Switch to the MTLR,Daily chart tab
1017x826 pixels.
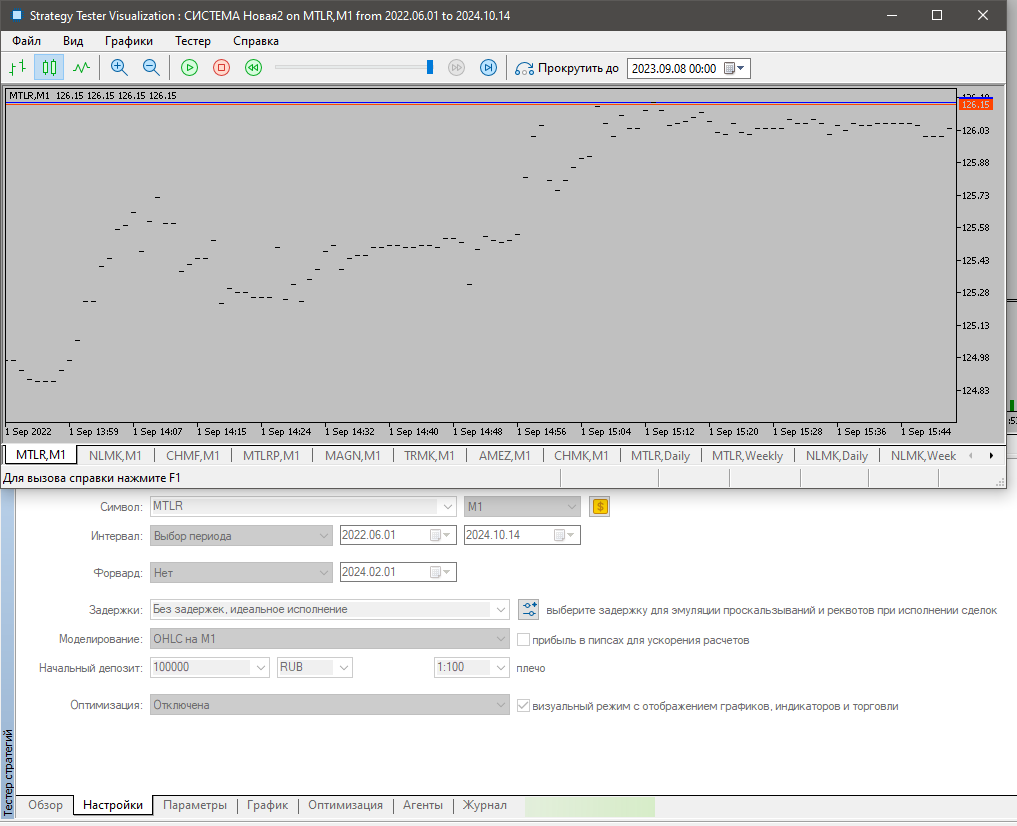click(660, 456)
